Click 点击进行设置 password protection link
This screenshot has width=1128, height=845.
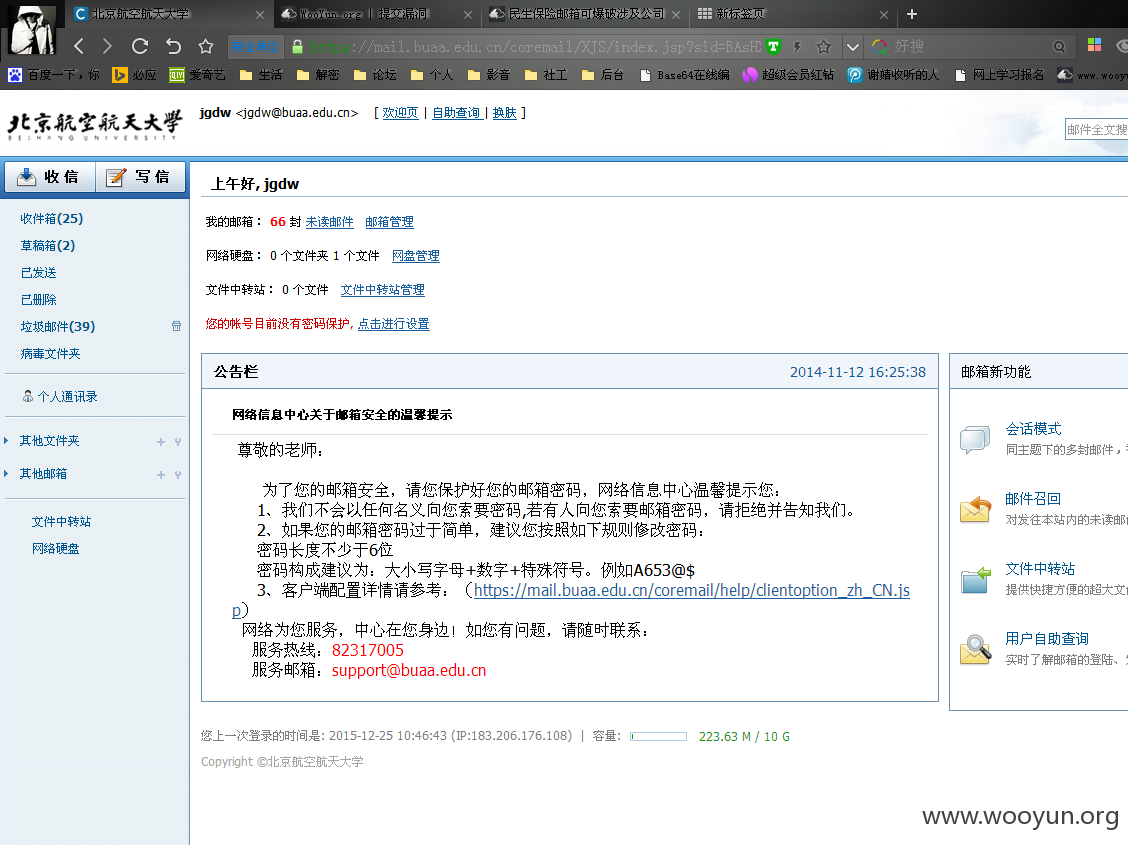pyautogui.click(x=394, y=324)
